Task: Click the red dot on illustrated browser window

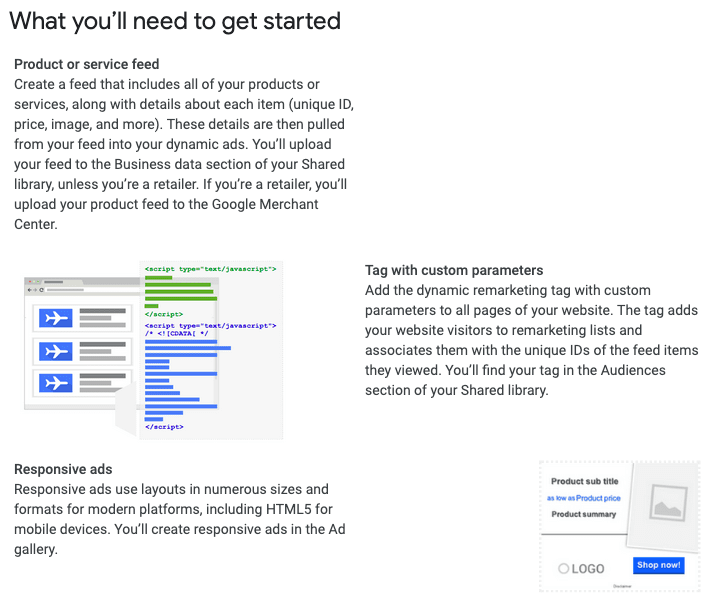Action: 28,281
